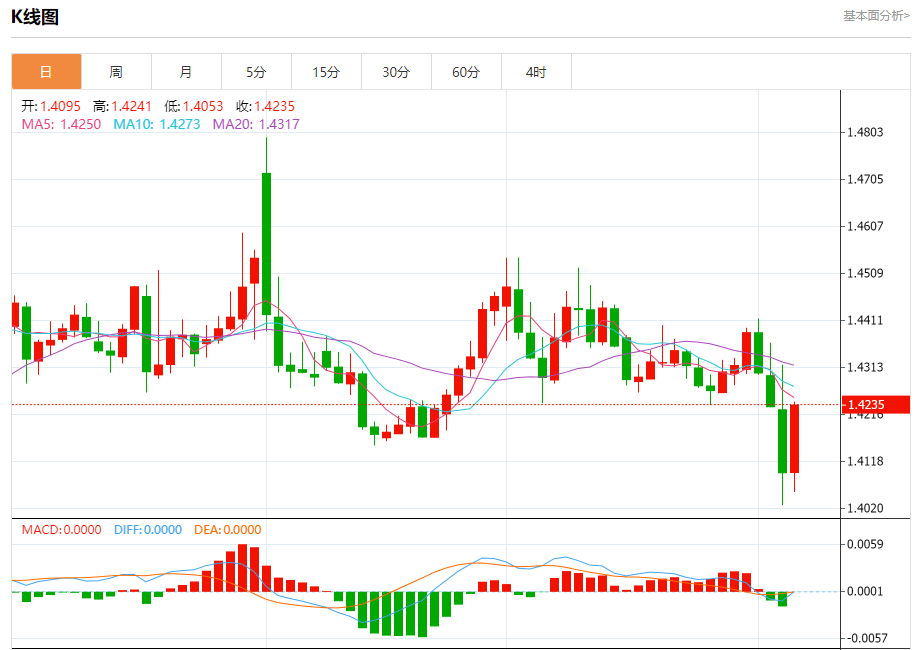
Task: Click the MACD:0.0000 indicator label
Action: click(x=61, y=530)
